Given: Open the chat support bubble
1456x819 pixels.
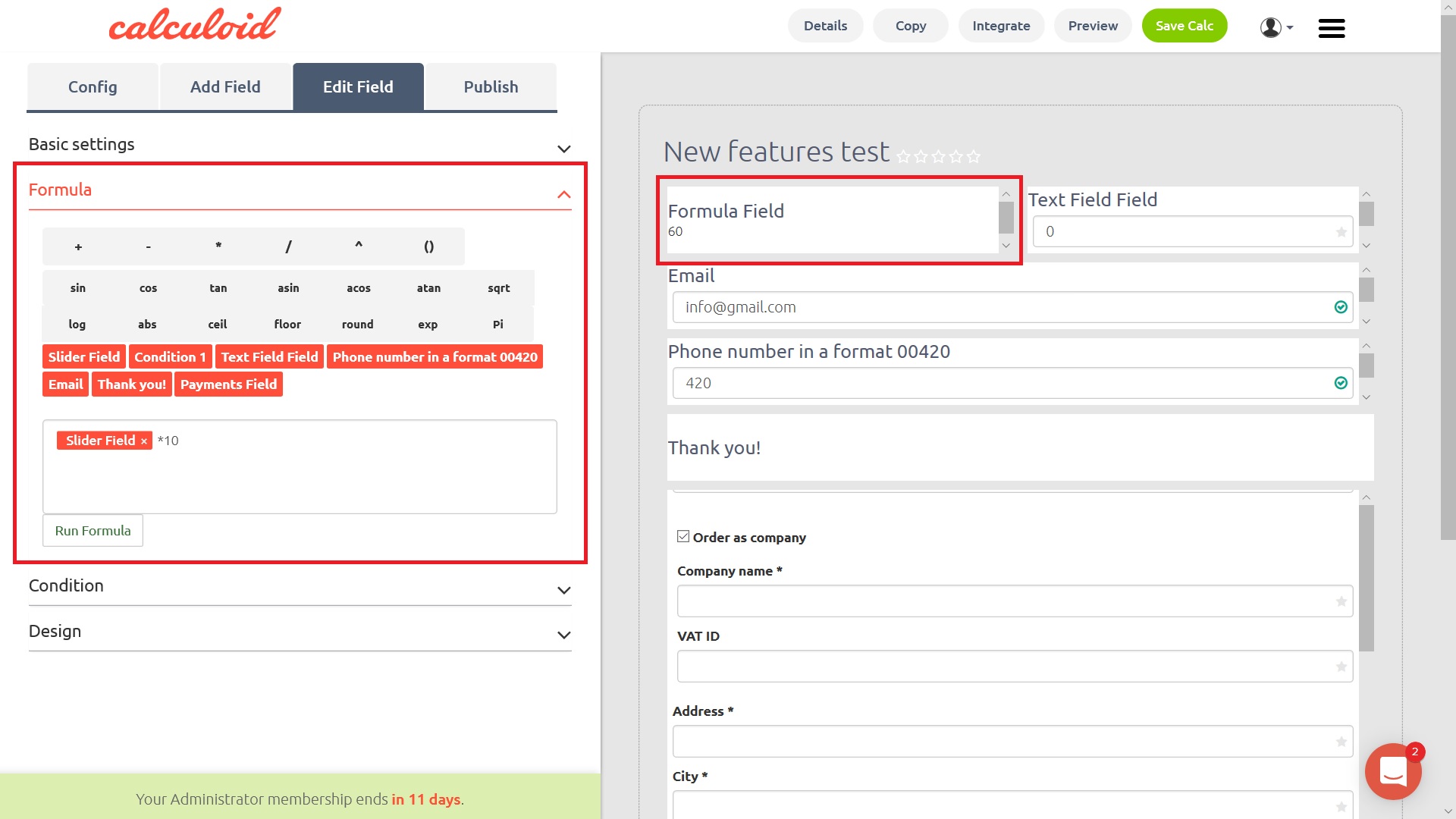Looking at the screenshot, I should click(x=1392, y=771).
